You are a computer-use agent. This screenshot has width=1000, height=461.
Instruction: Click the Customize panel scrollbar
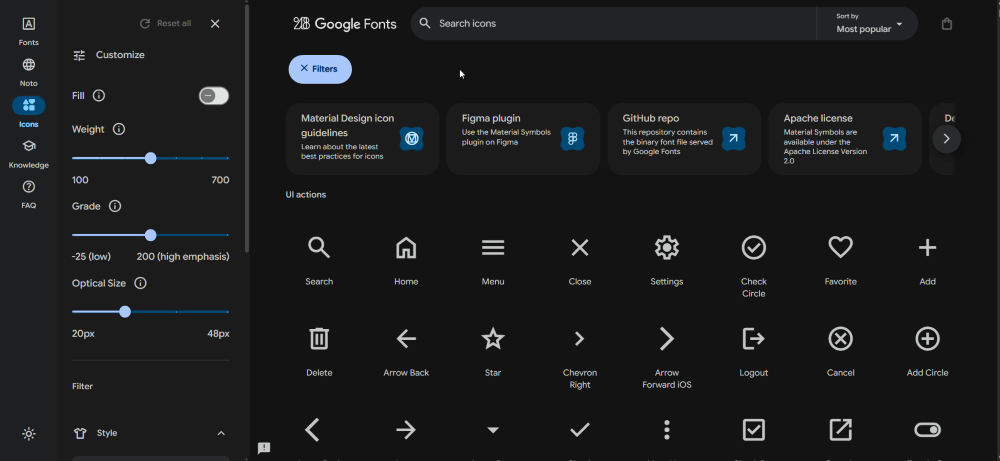point(247,128)
